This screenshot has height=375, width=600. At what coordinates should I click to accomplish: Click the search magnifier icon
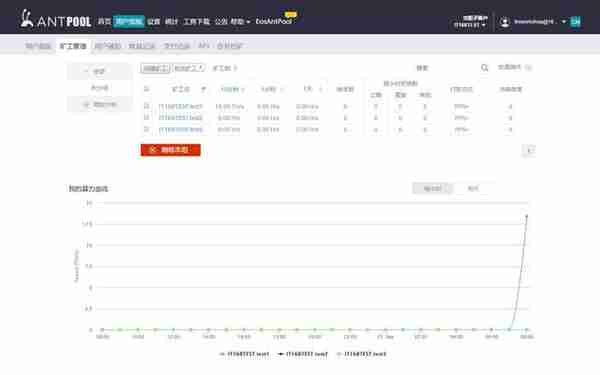(x=484, y=68)
